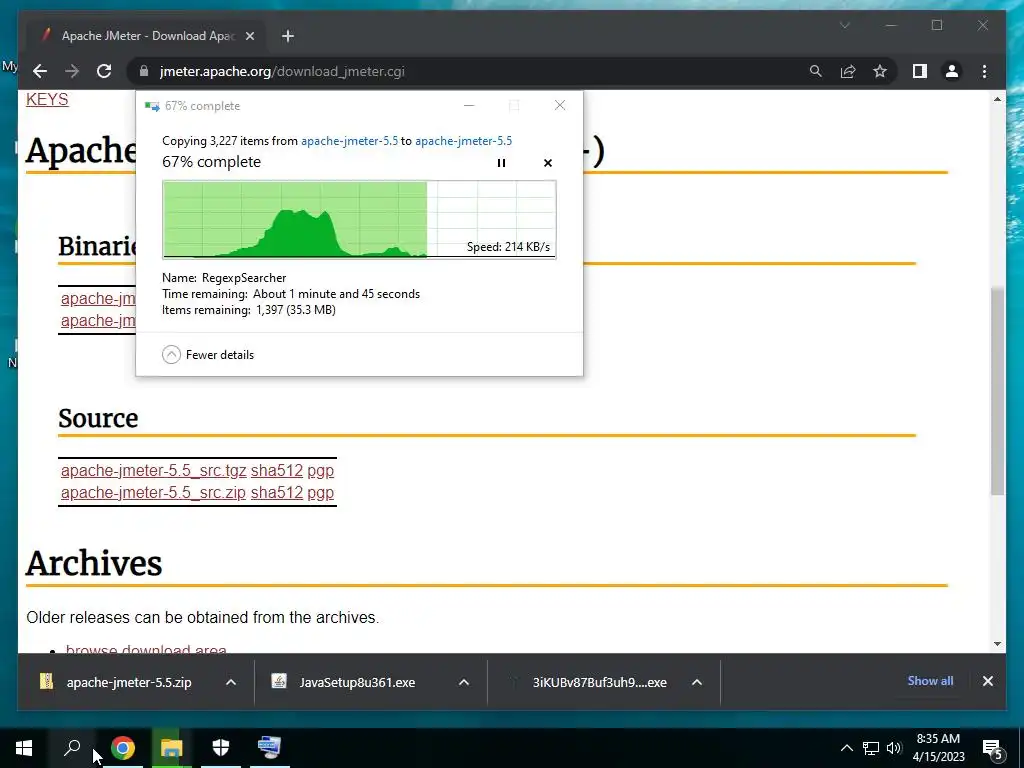
Task: Open sha512 link for src.tgz
Action: coord(277,470)
